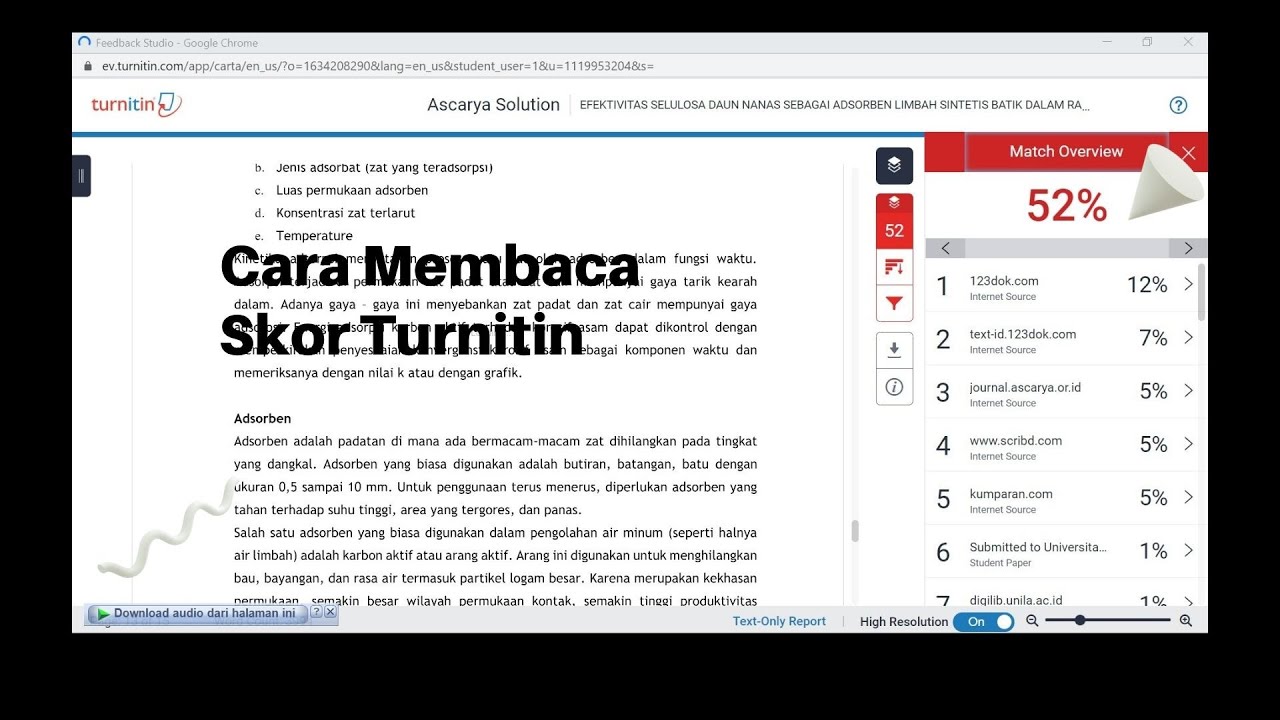Expand the kumparan.com source chevron

(1188, 497)
